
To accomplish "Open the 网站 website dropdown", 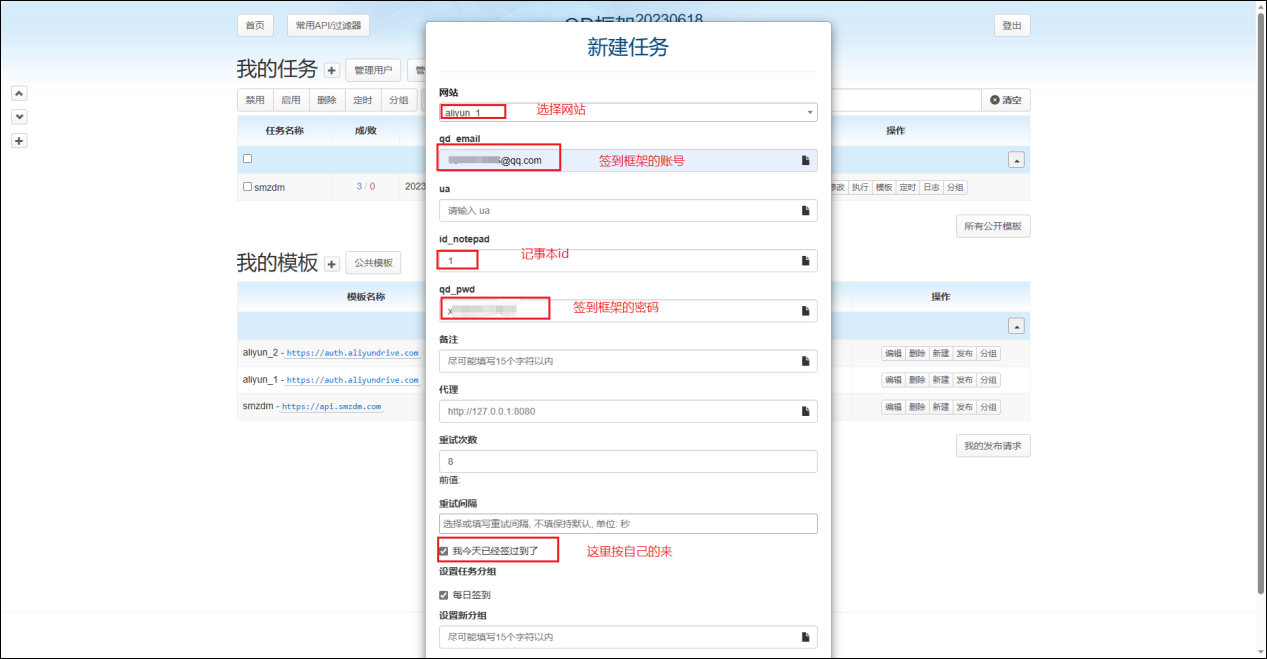I will pos(628,113).
